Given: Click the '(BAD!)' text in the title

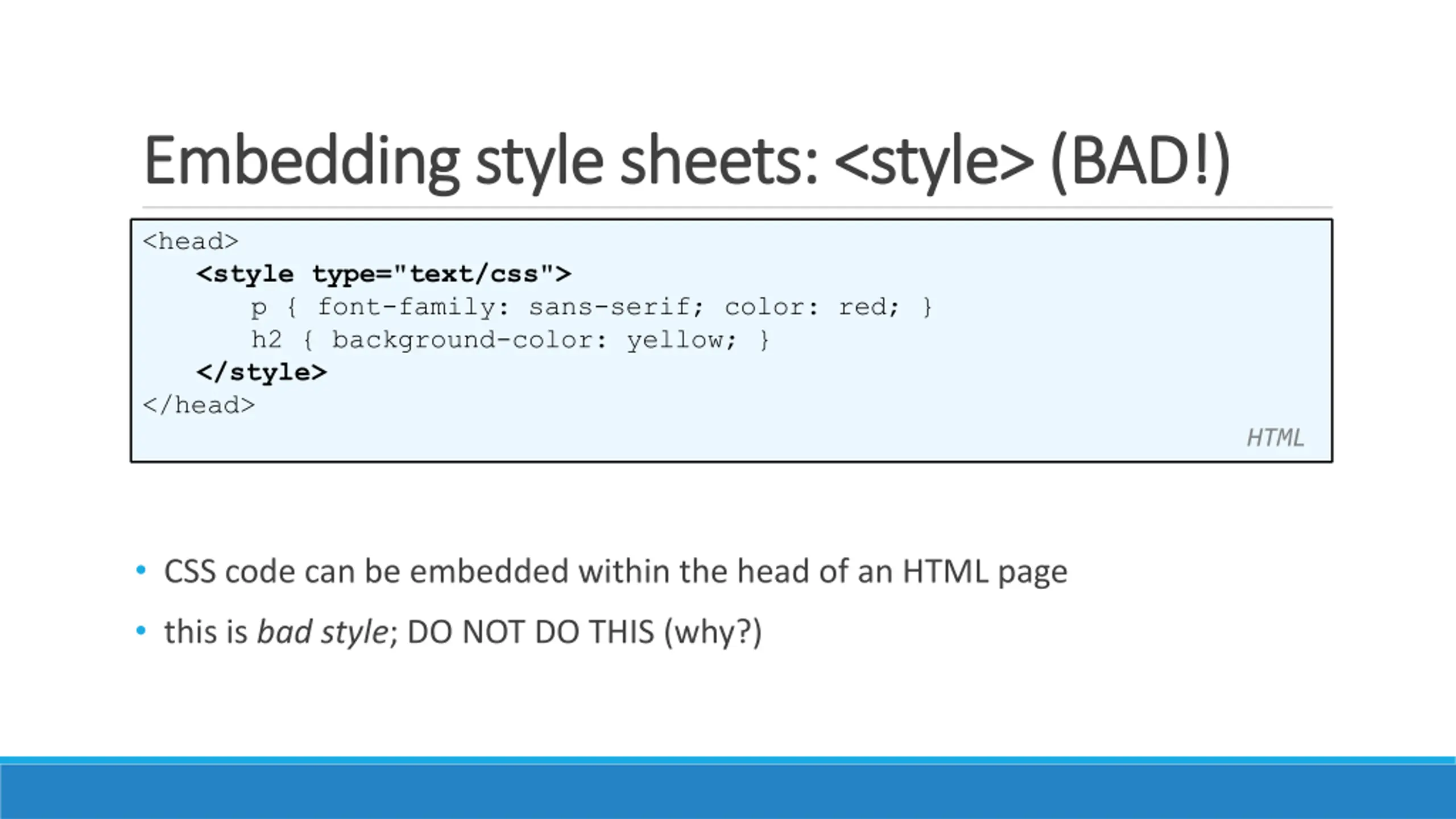Looking at the screenshot, I should pyautogui.click(x=1140, y=160).
